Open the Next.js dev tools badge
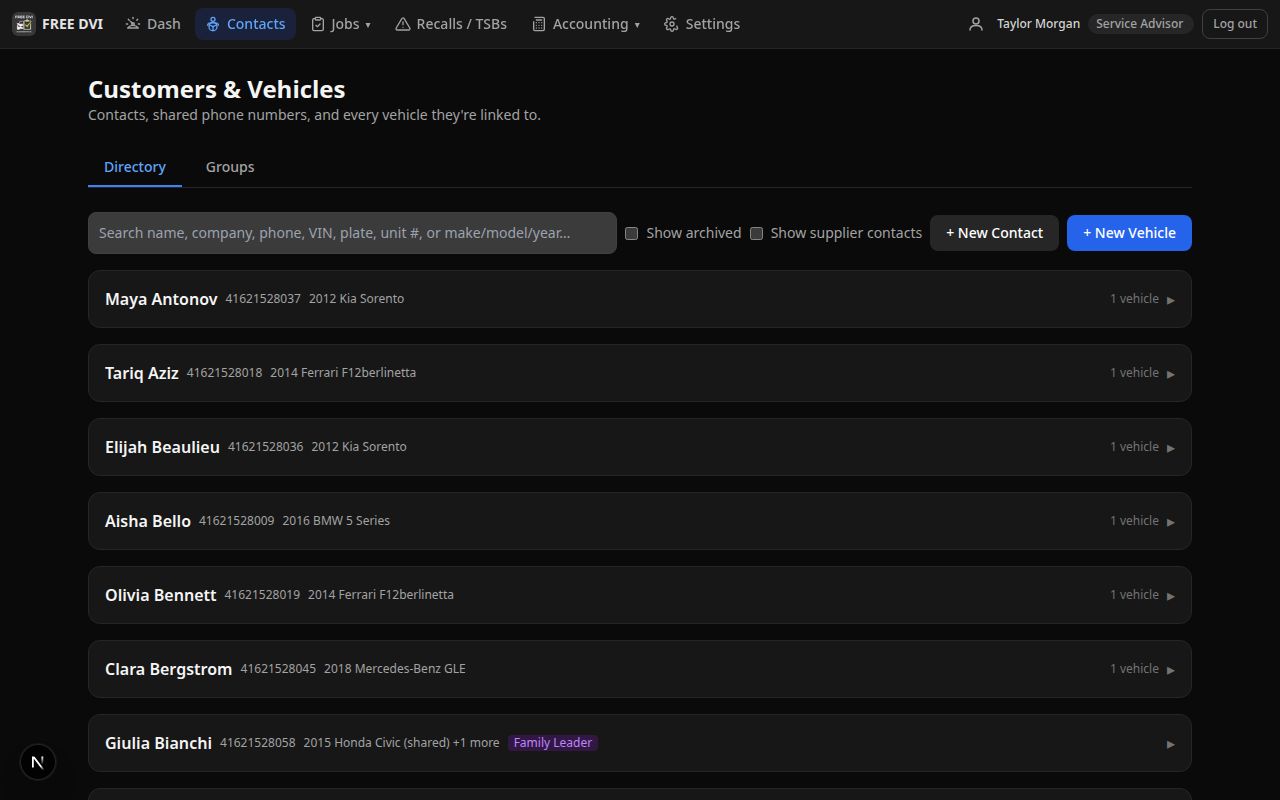1280x800 pixels. (38, 762)
